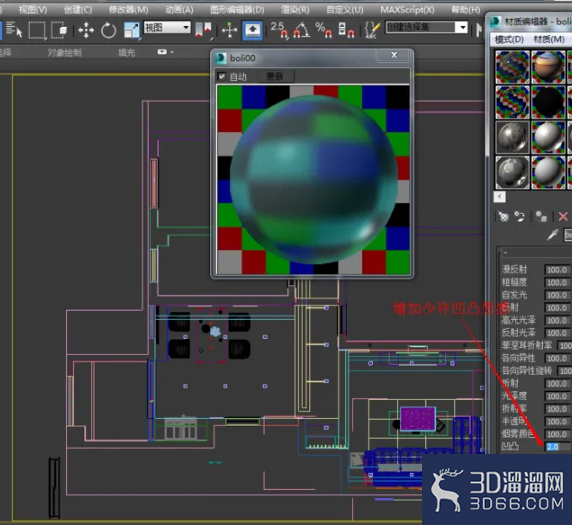Click the Select and Manipulate icon
Image resolution: width=572 pixels, height=525 pixels.
click(229, 30)
